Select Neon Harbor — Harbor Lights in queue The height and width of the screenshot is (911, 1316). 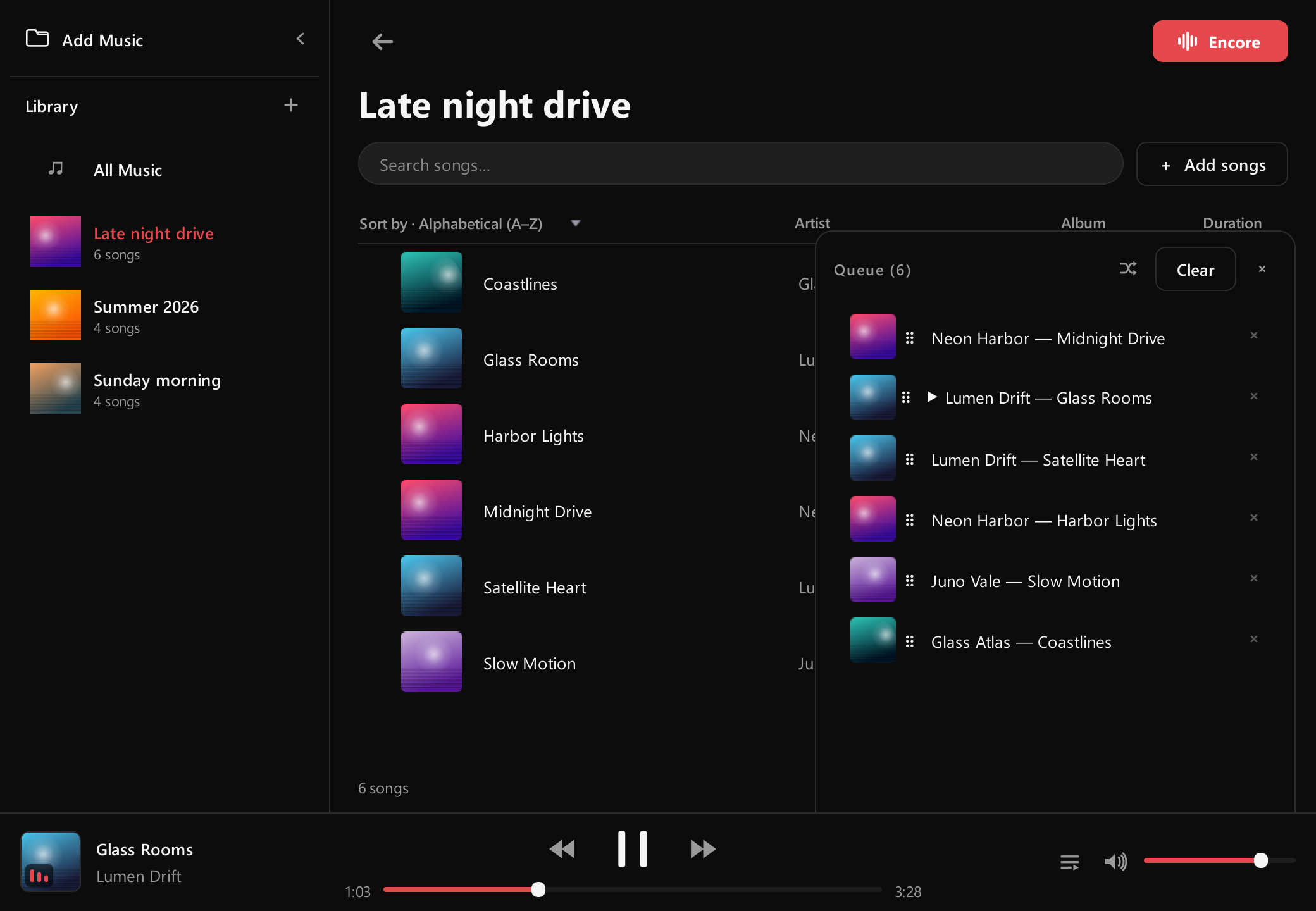coord(1044,520)
